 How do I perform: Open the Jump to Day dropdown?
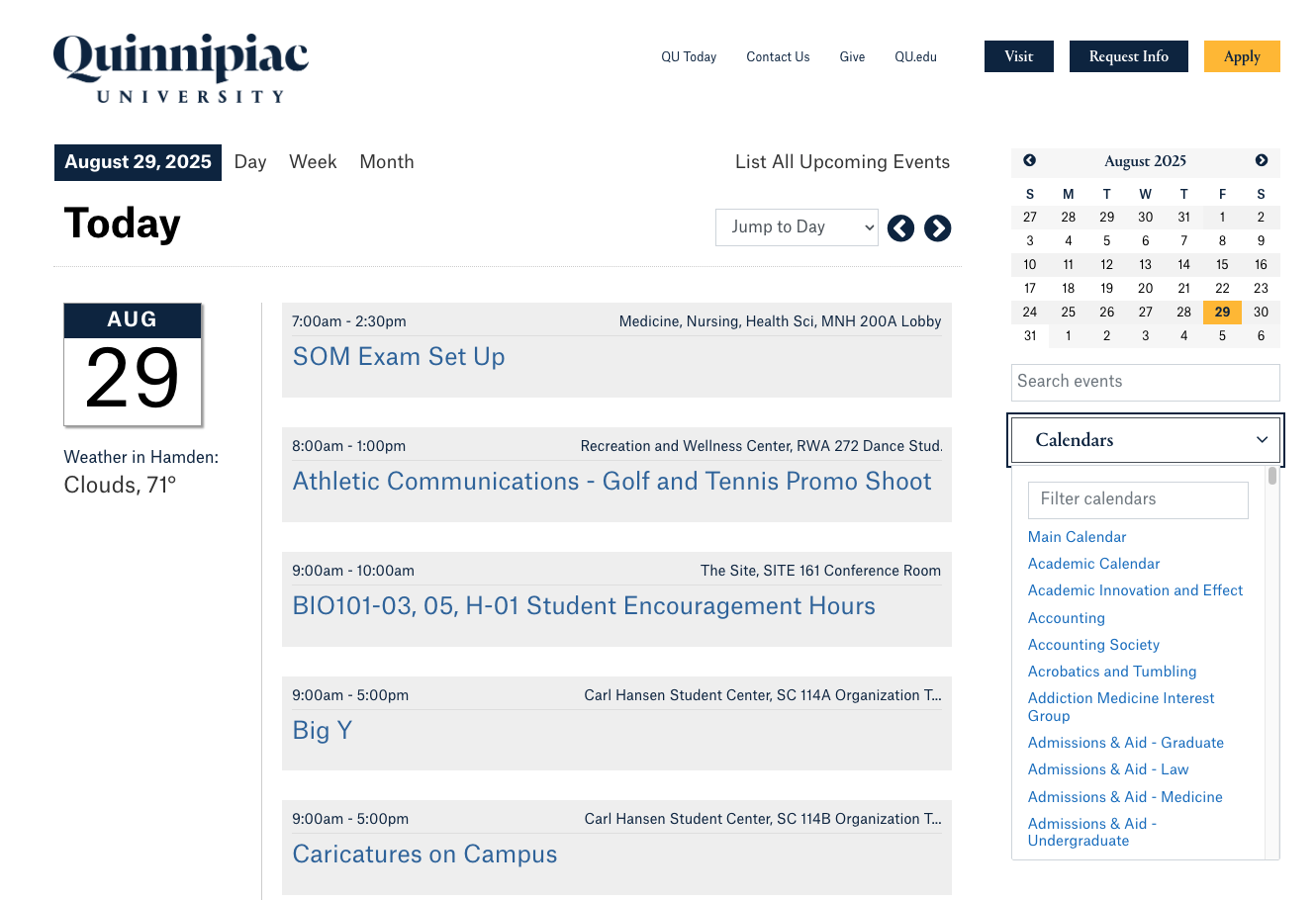click(x=797, y=227)
